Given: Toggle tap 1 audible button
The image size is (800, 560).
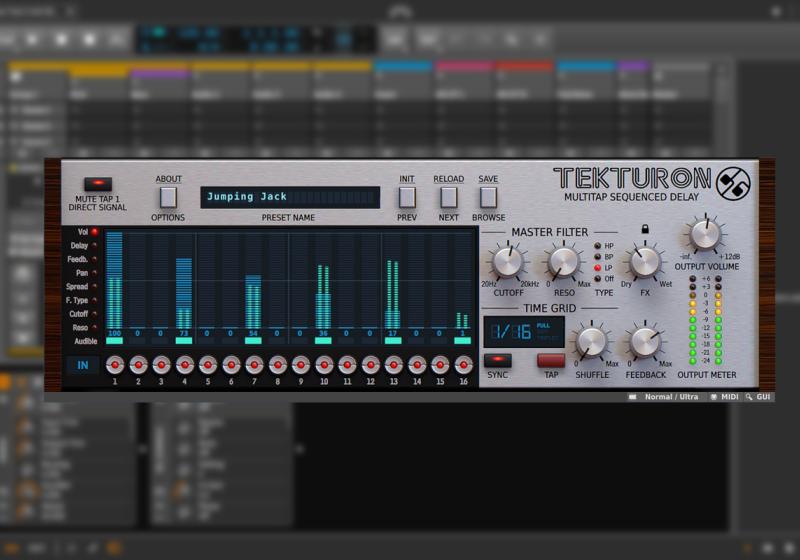Looking at the screenshot, I should click(x=114, y=341).
